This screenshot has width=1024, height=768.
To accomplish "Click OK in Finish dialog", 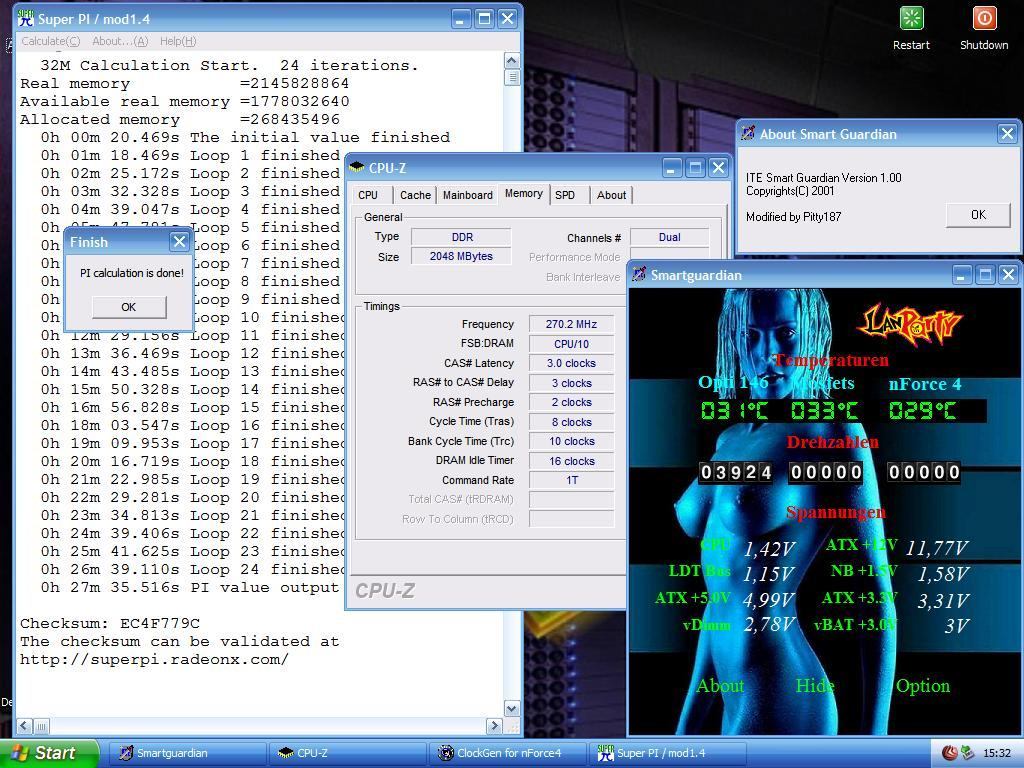I will (129, 307).
